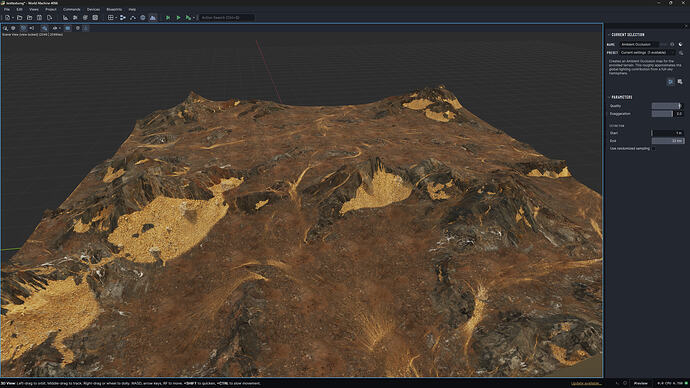Open the Commands menu
Screen dimensions: 690x388
coord(71,9)
